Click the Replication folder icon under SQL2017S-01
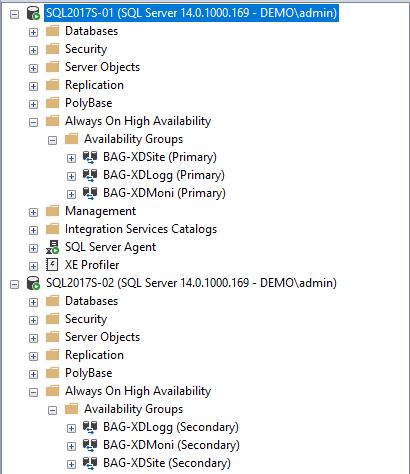Image resolution: width=410 pixels, height=474 pixels. tap(52, 85)
